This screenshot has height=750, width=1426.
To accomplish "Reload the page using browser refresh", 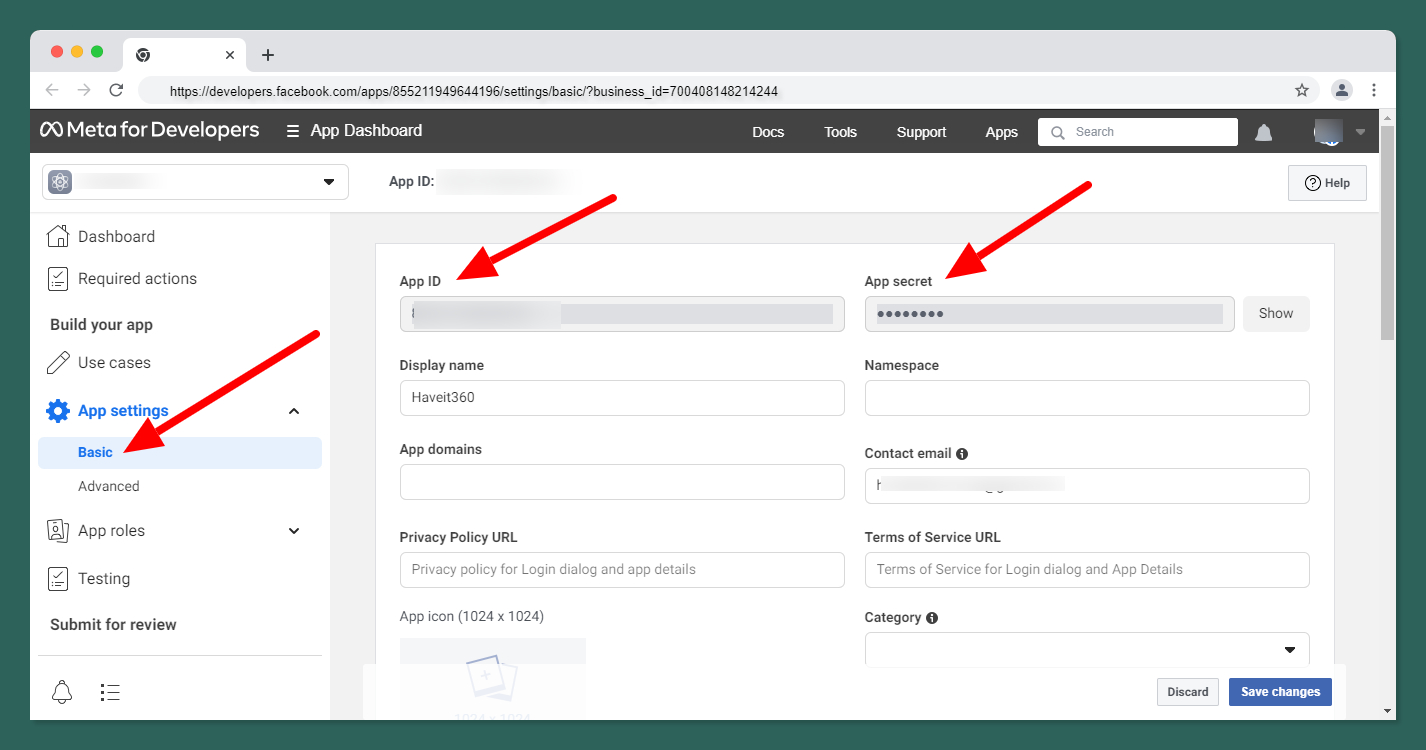I will coord(116,90).
